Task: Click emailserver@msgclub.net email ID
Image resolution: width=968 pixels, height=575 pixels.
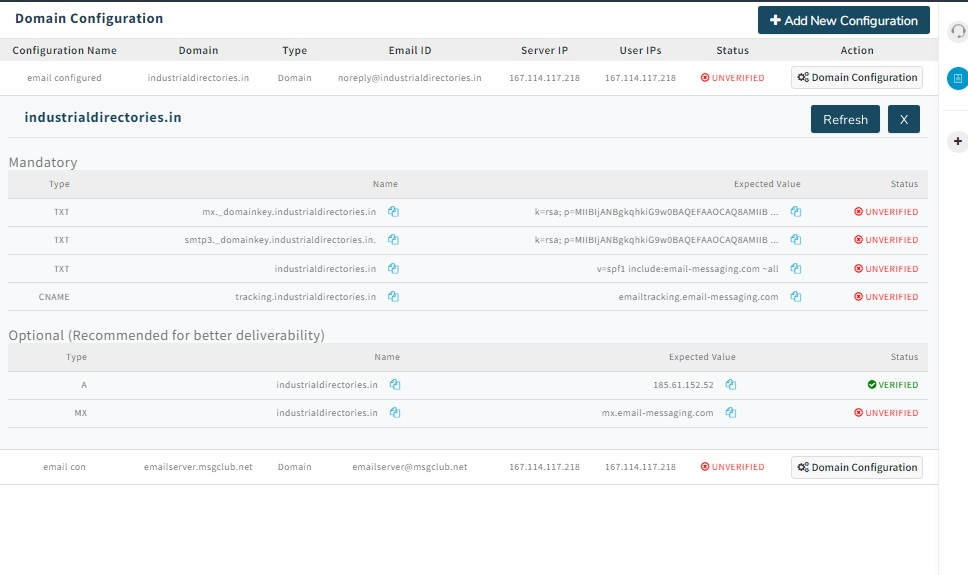Action: [x=409, y=467]
